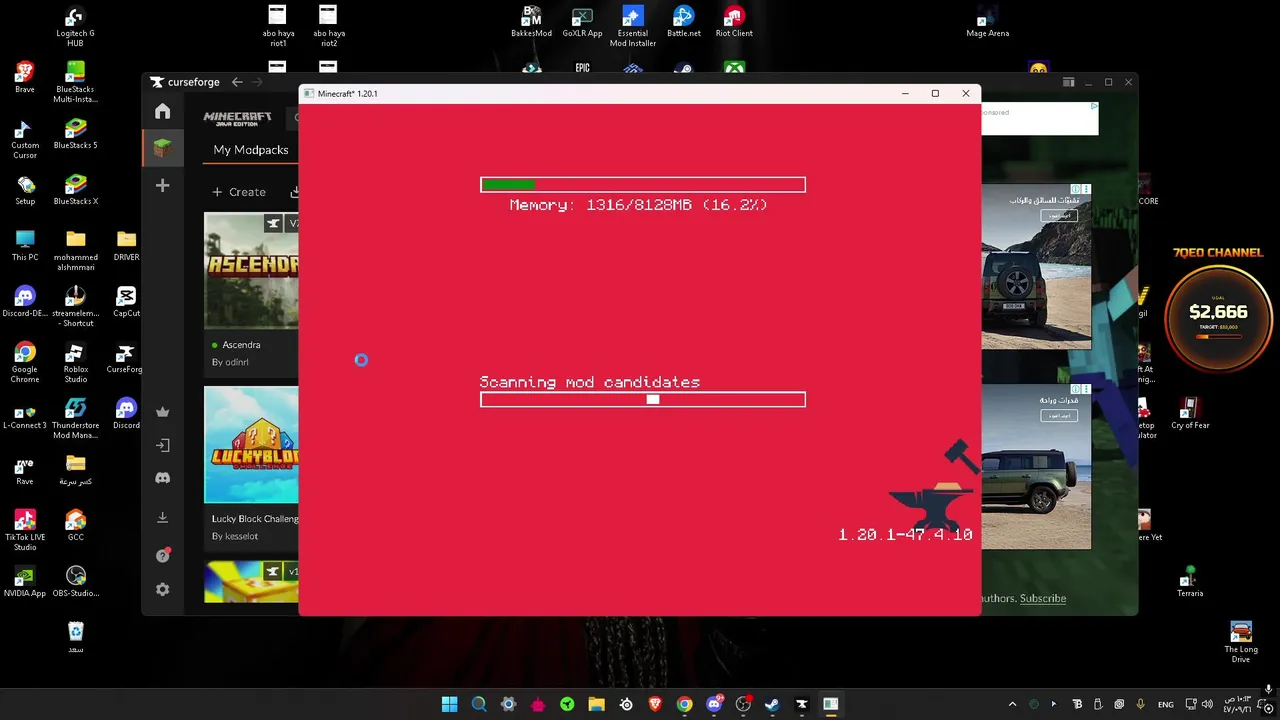The height and width of the screenshot is (720, 1280).
Task: Open the DRIVER folder on desktop
Action: coord(126,246)
